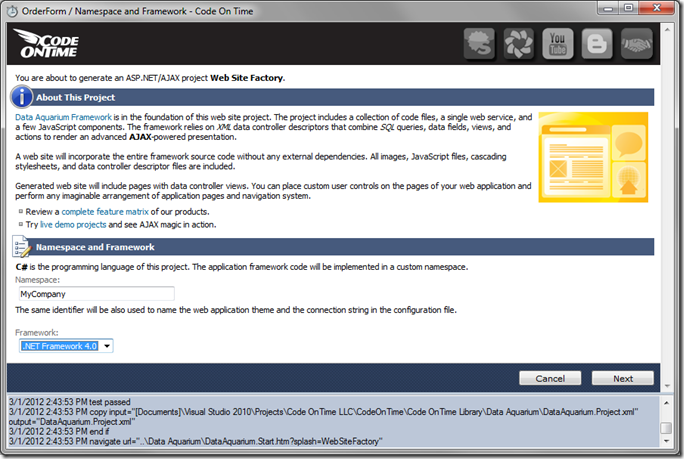Click the Namespace and Framework notepad icon

[x=22, y=246]
